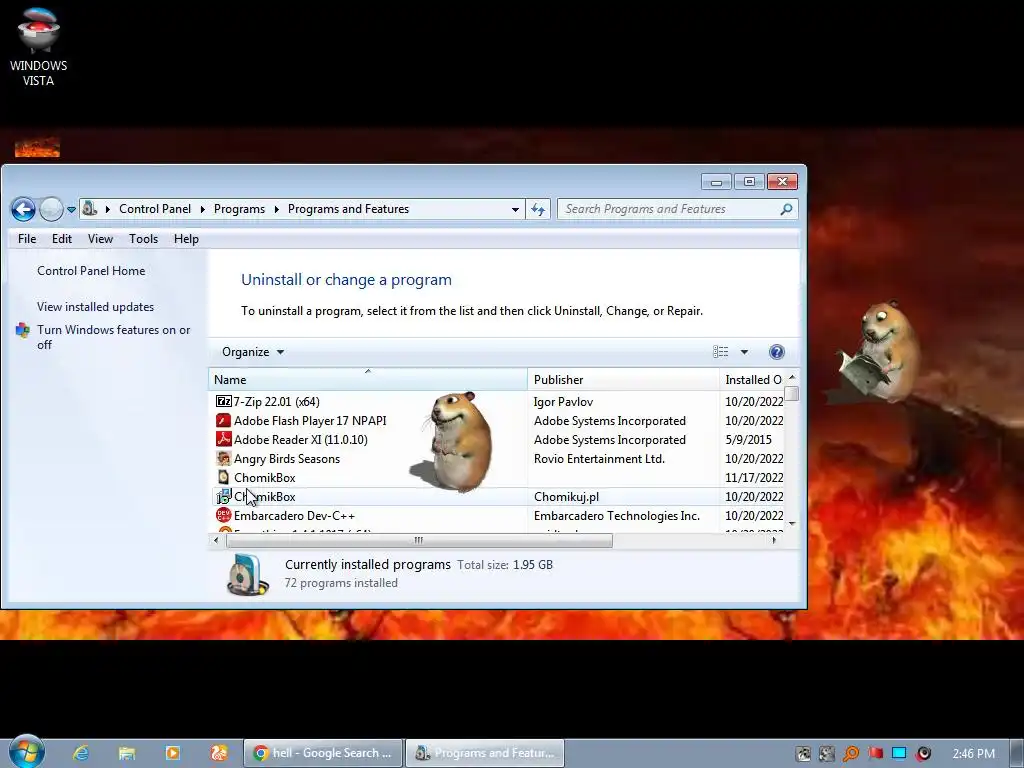Open Windows Explorer from taskbar
Viewport: 1024px width, 768px height.
click(x=127, y=753)
